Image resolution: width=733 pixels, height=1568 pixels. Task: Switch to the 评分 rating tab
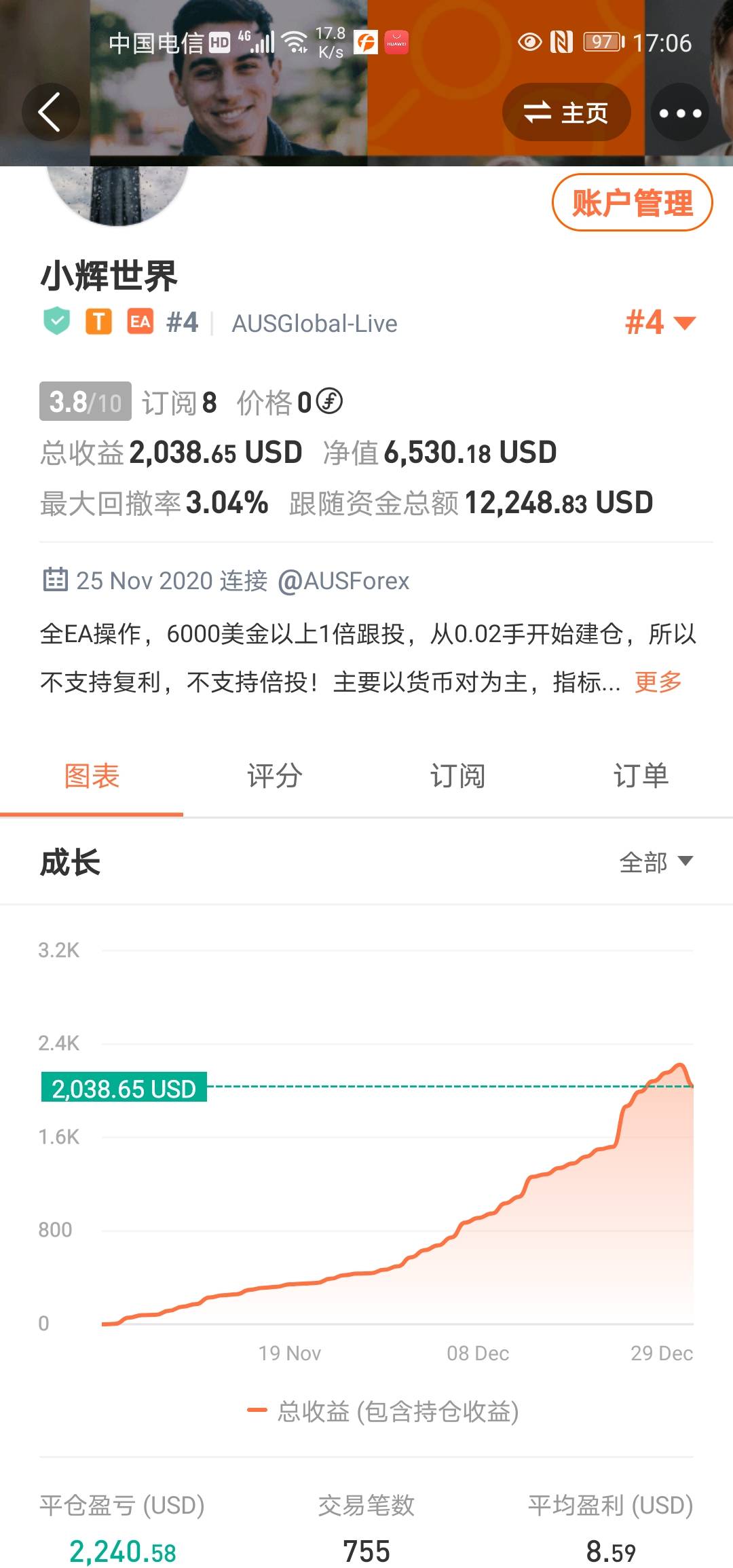coord(275,776)
